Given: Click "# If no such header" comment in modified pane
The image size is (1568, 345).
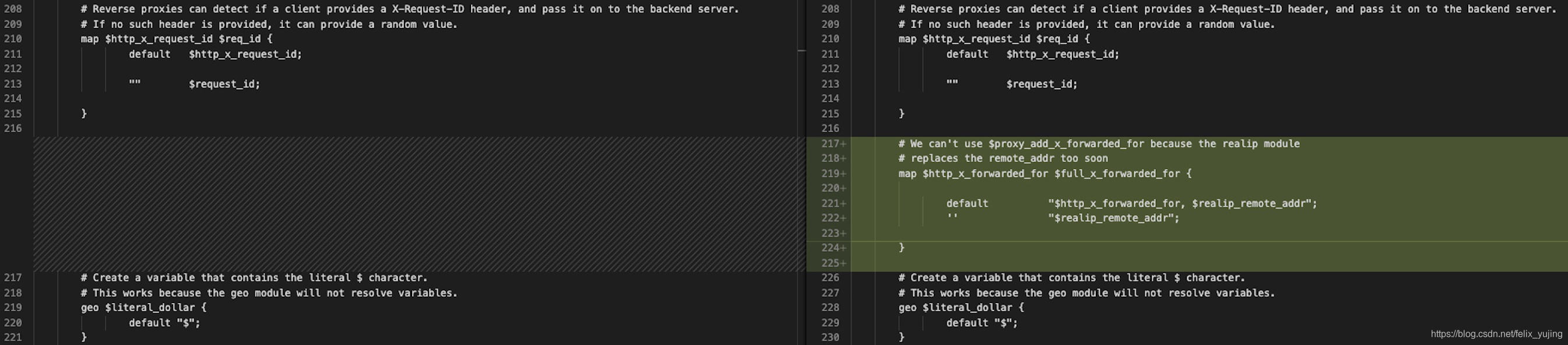Looking at the screenshot, I should click(1087, 24).
